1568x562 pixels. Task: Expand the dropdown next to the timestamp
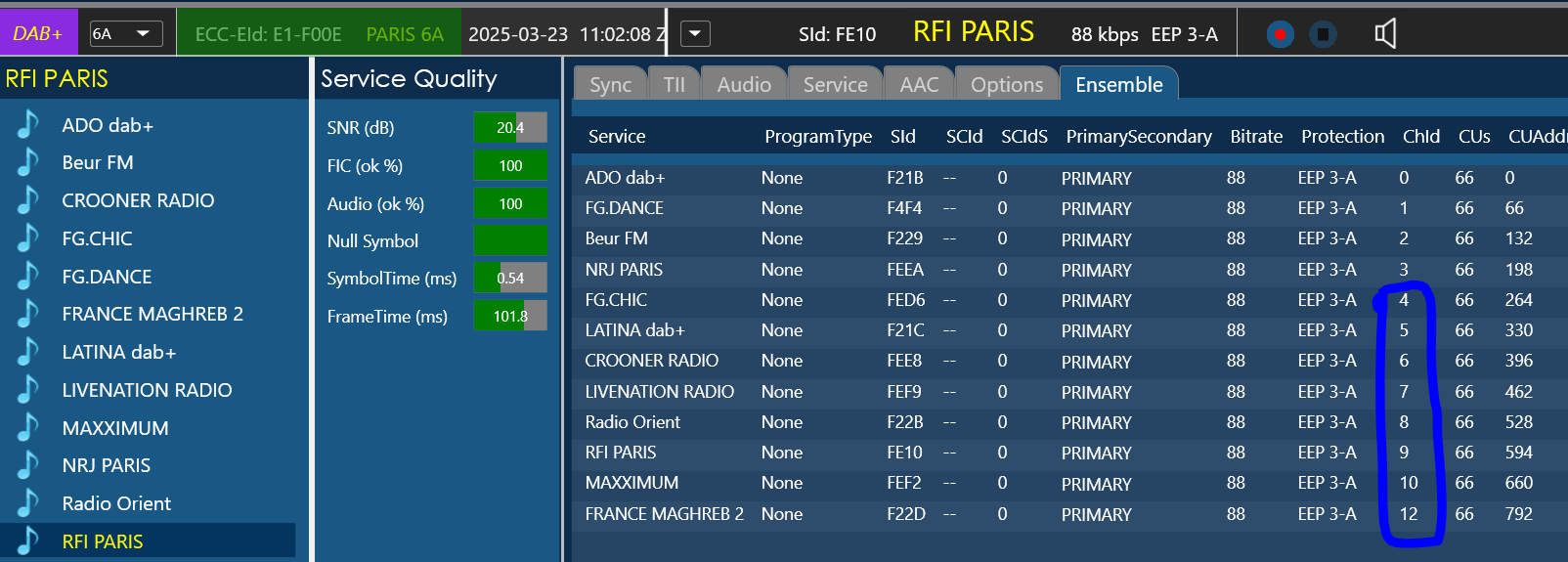point(694,34)
